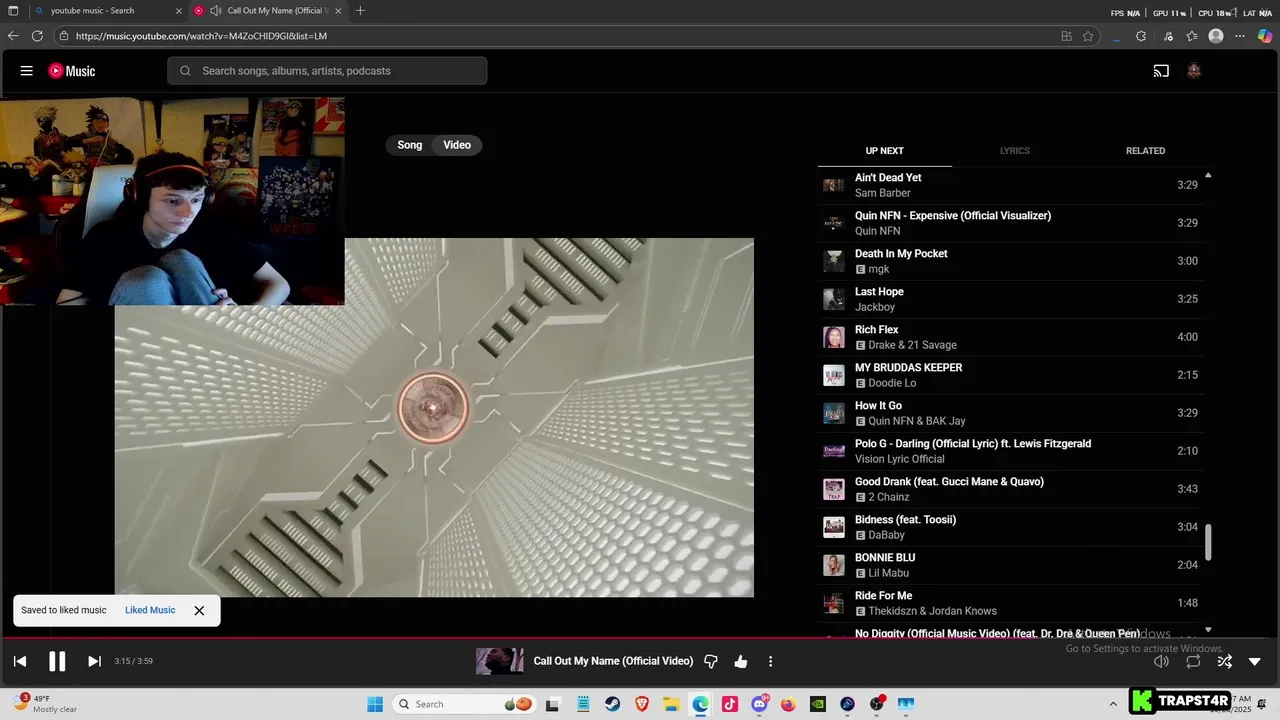Open the Windows Start menu
Image resolution: width=1280 pixels, height=720 pixels.
375,704
